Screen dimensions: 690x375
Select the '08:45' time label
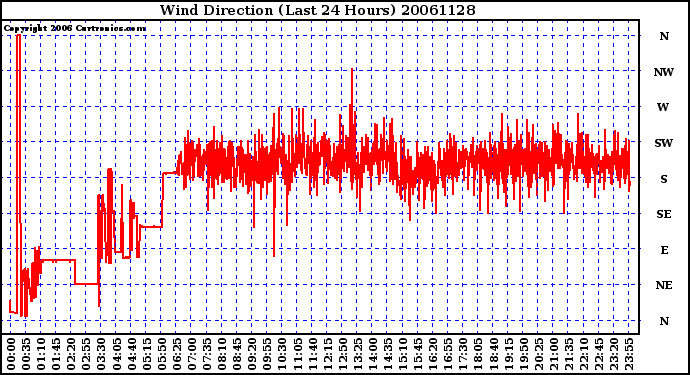click(237, 355)
